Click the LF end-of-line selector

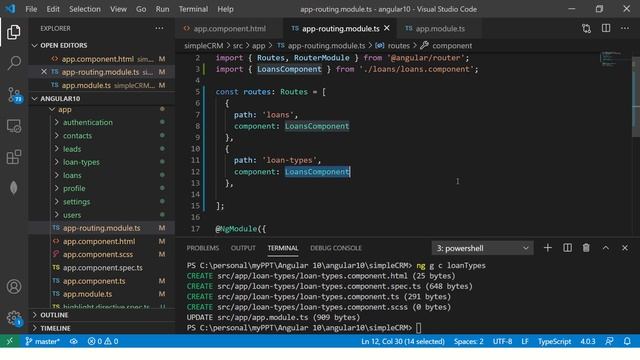point(525,341)
